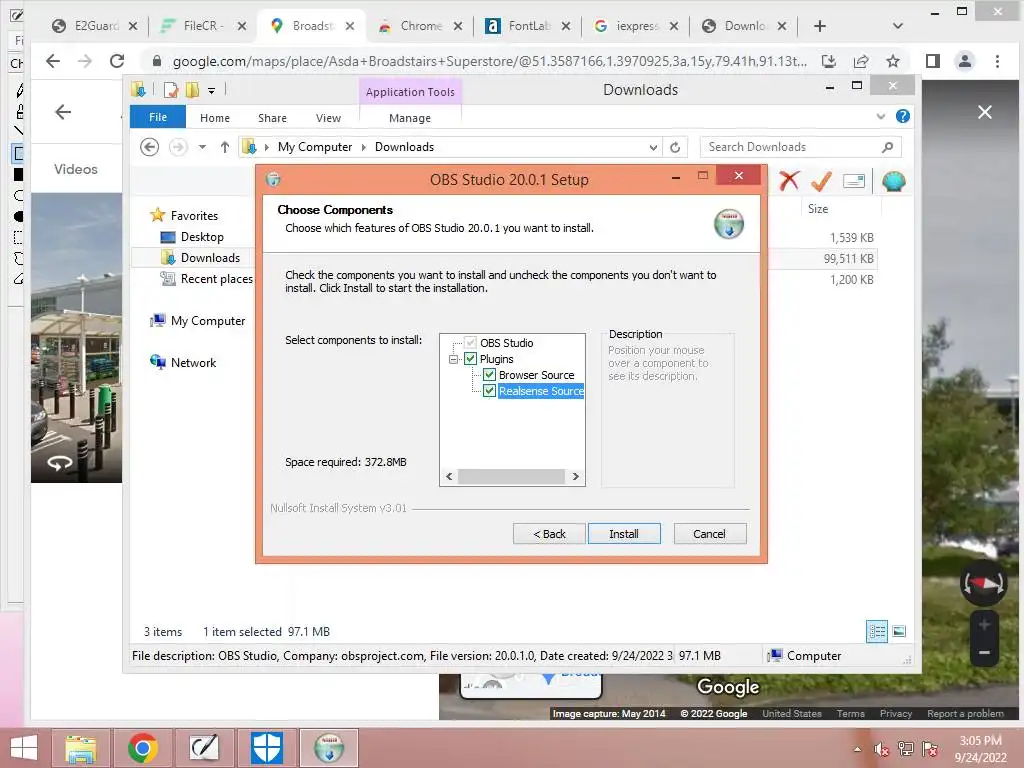
Task: Expand breadcrumb arrow after My Computer
Action: [364, 147]
